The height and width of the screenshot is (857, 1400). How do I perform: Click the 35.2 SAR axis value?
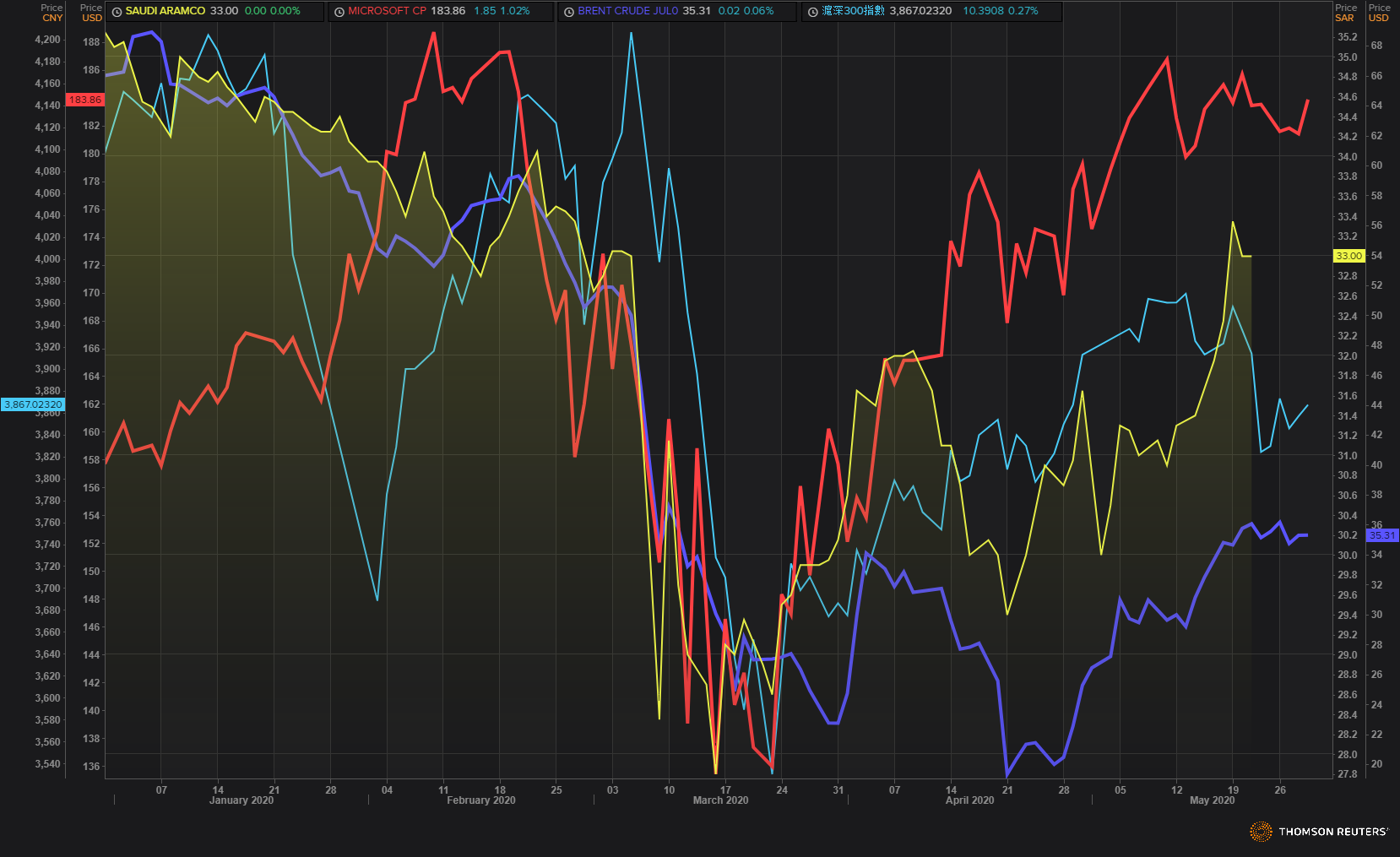click(x=1348, y=37)
